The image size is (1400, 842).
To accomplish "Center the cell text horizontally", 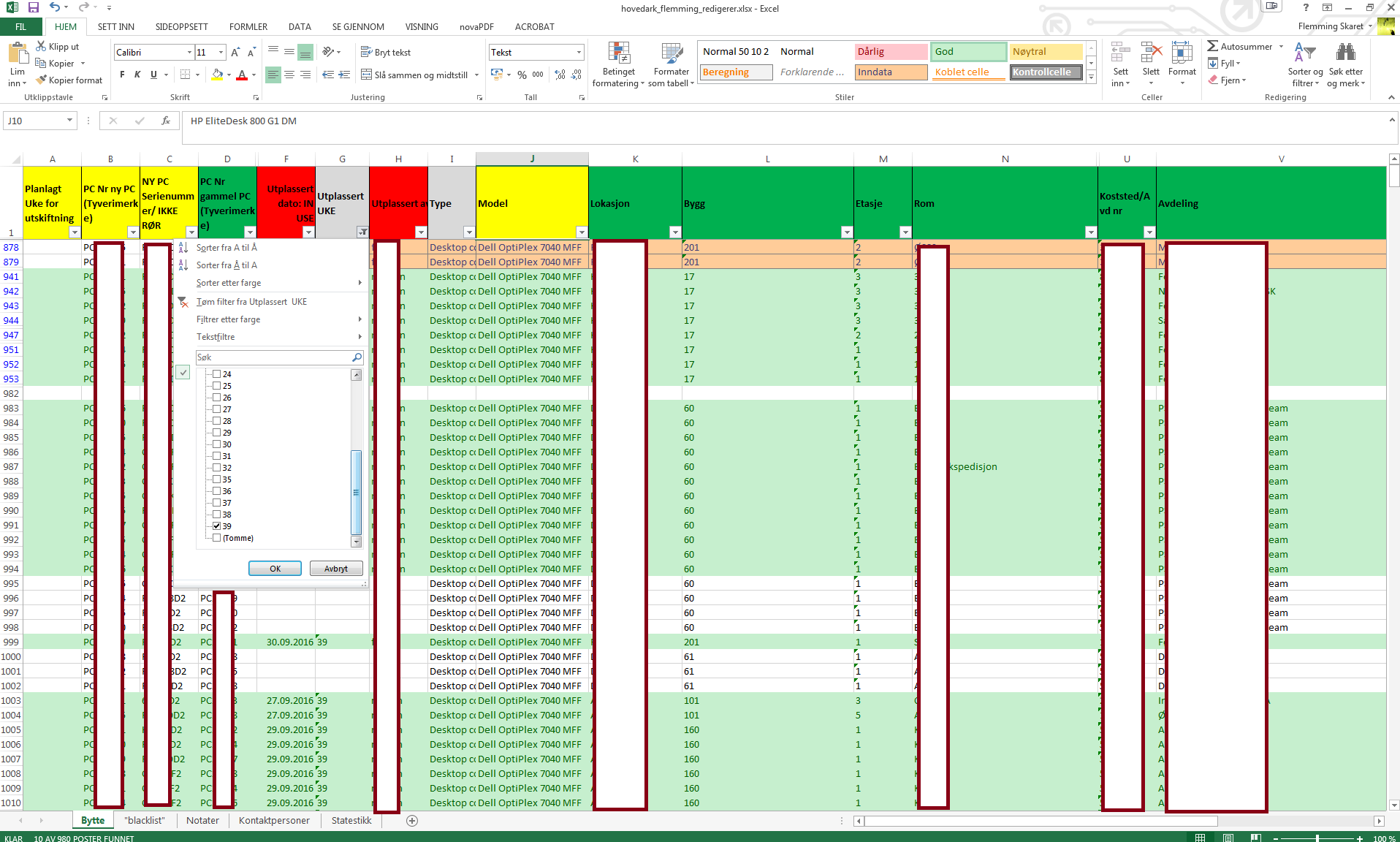I will (289, 75).
